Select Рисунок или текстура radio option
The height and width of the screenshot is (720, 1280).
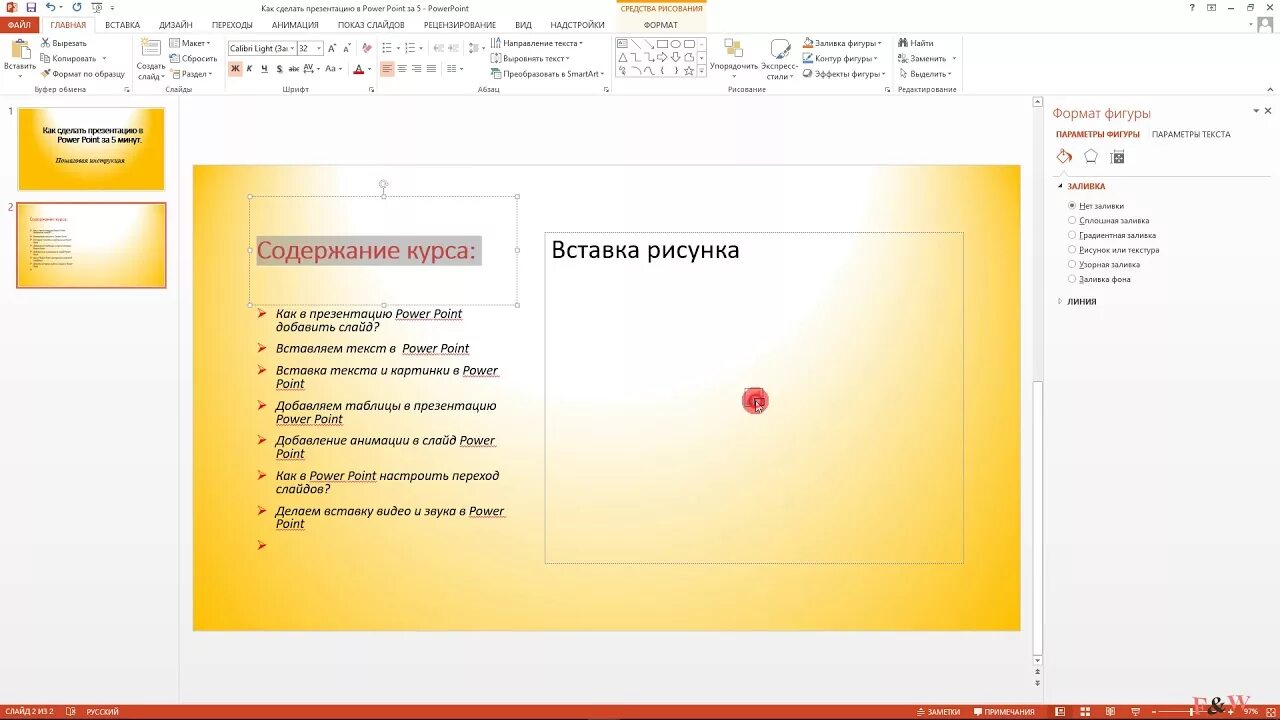pos(1072,250)
